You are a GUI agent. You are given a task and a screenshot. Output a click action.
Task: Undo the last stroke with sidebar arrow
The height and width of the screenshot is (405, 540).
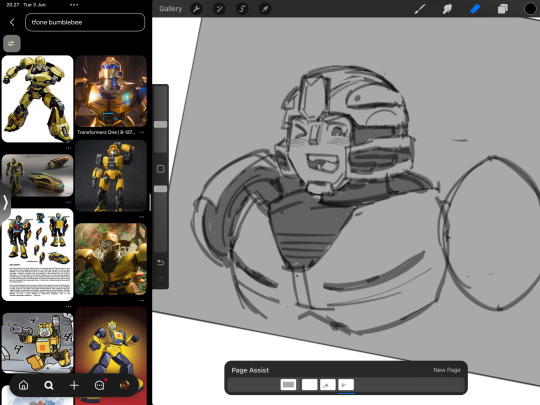(x=160, y=262)
